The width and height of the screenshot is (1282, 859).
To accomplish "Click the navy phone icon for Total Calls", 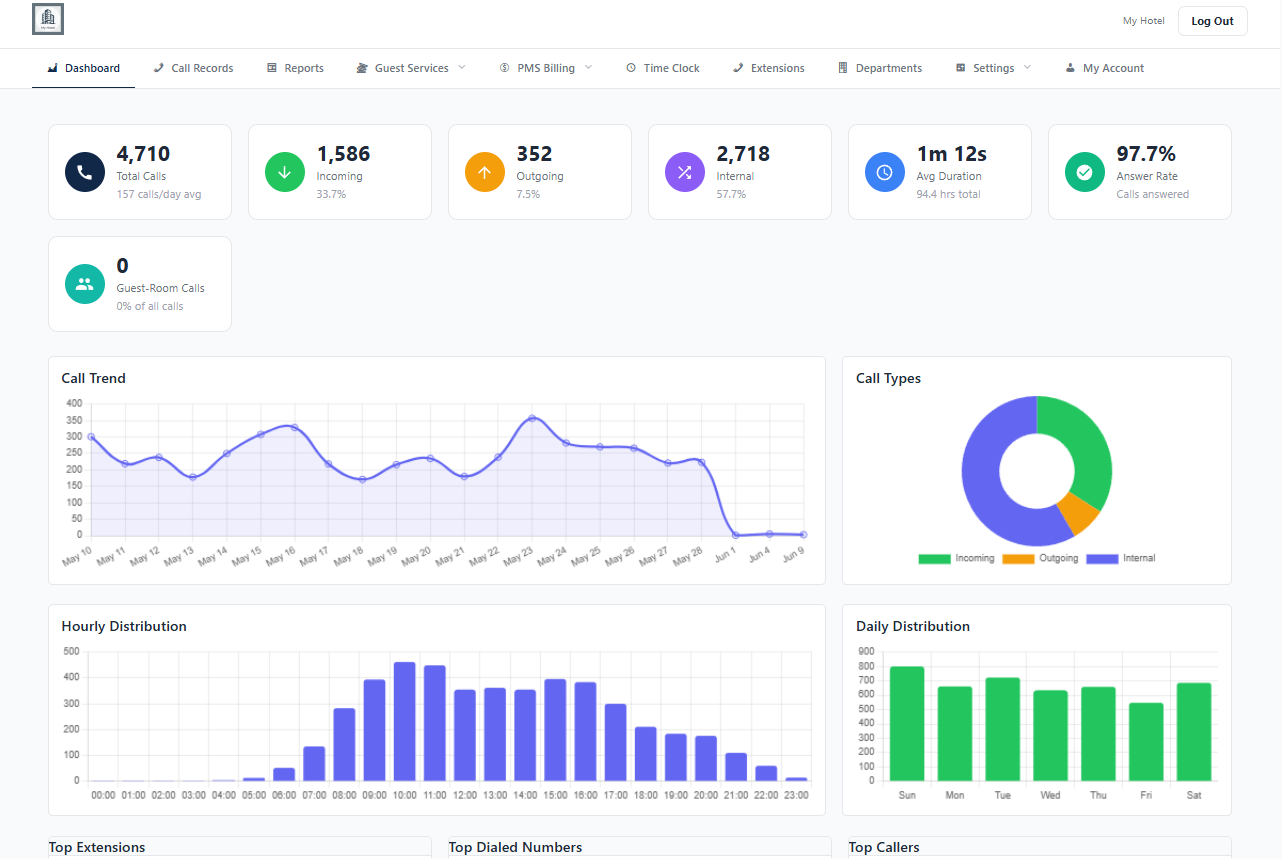I will coord(85,172).
